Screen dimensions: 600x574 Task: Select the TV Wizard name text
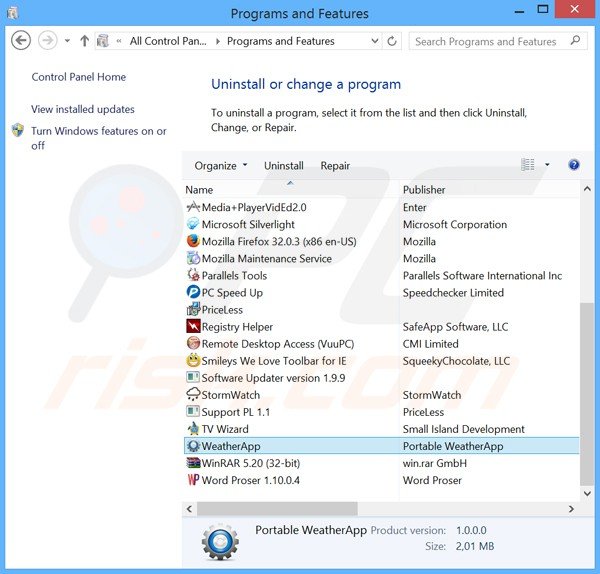[225, 429]
